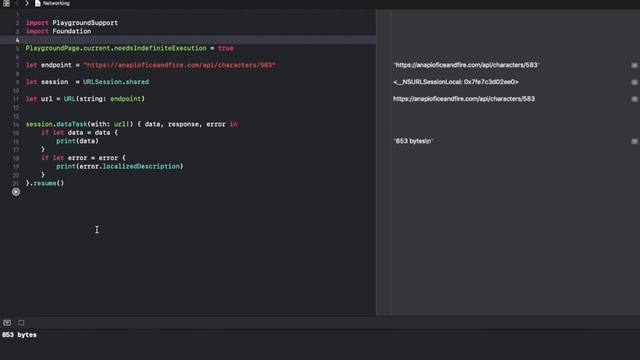640x360 pixels.
Task: Click .resume() on line 21
Action: (47, 183)
